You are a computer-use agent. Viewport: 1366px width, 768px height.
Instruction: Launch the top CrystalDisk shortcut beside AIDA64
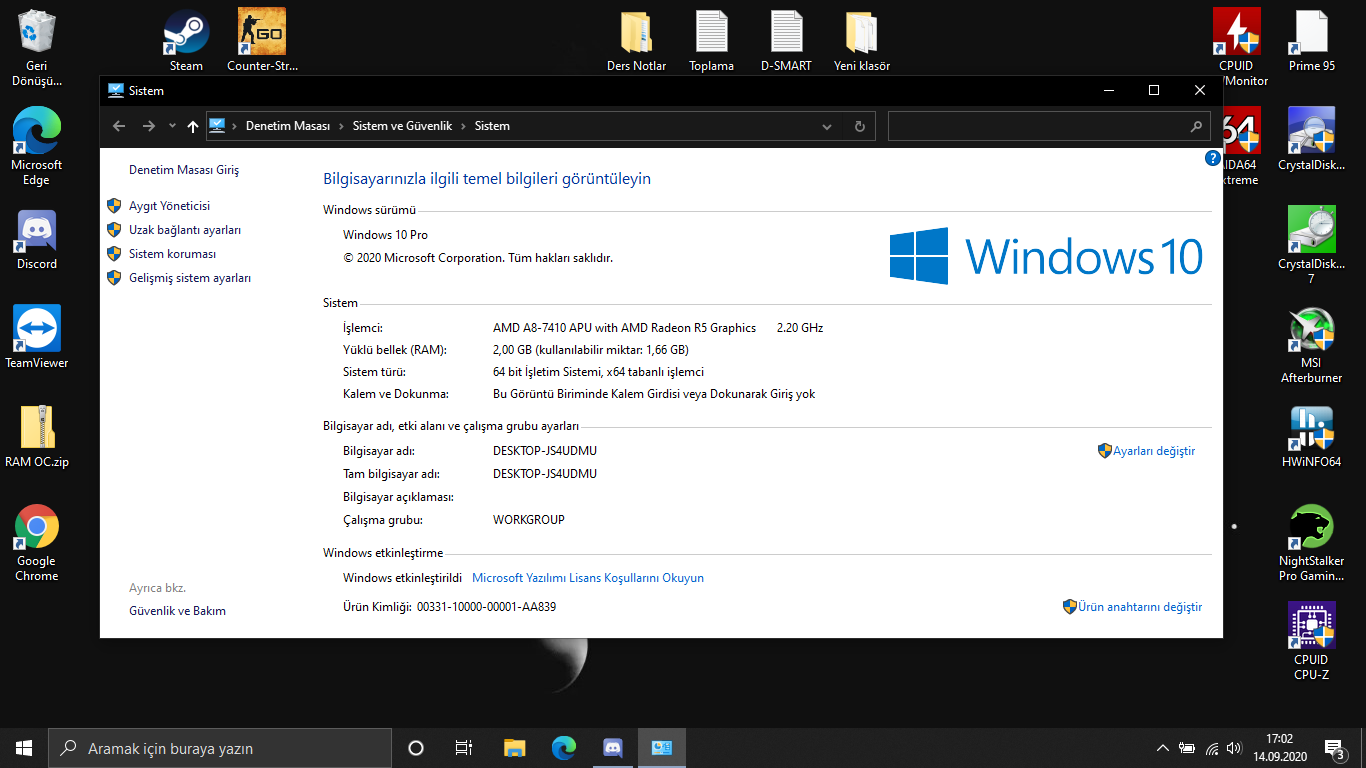tap(1311, 139)
